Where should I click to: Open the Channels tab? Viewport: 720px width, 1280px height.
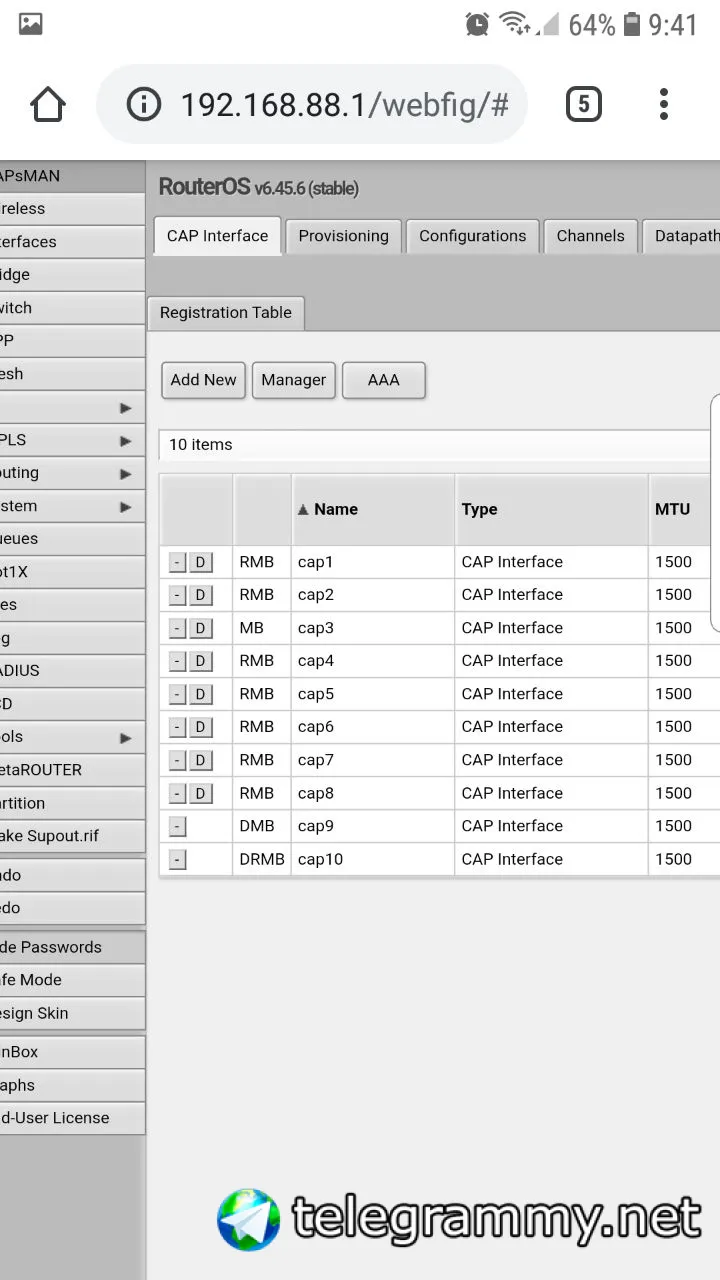coord(590,237)
